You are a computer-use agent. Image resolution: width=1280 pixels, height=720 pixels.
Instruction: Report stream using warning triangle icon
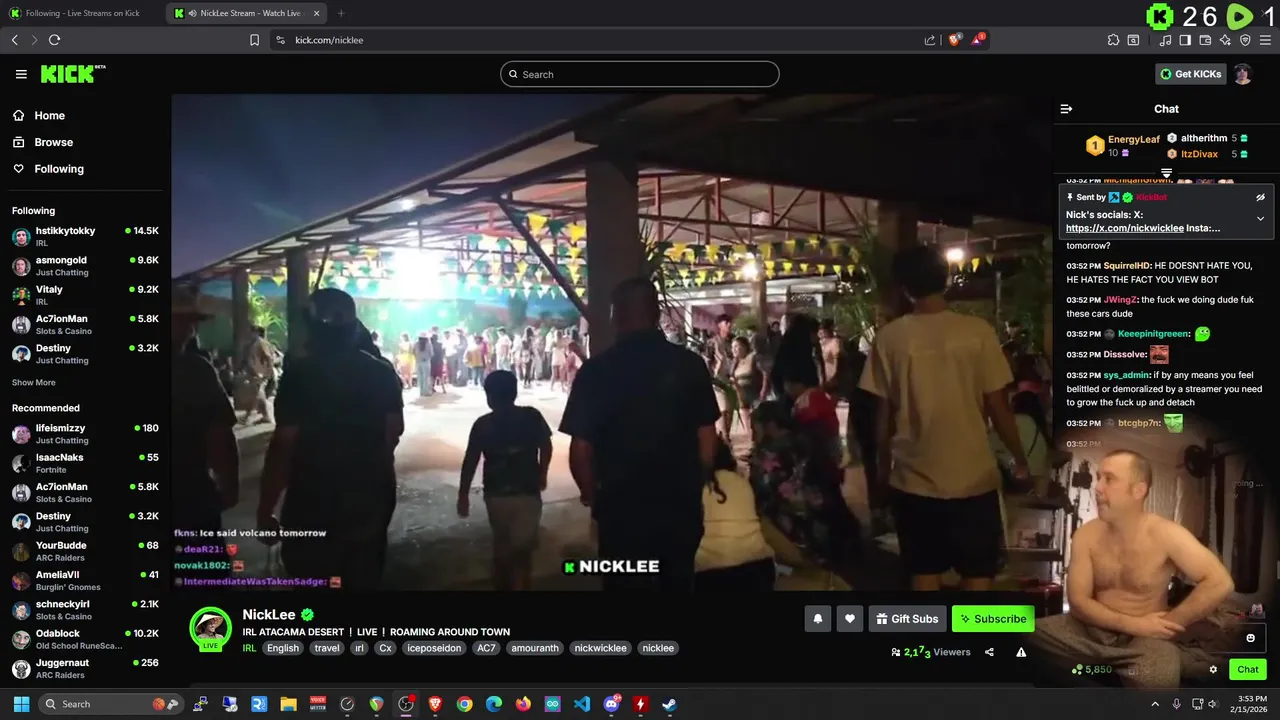1021,652
